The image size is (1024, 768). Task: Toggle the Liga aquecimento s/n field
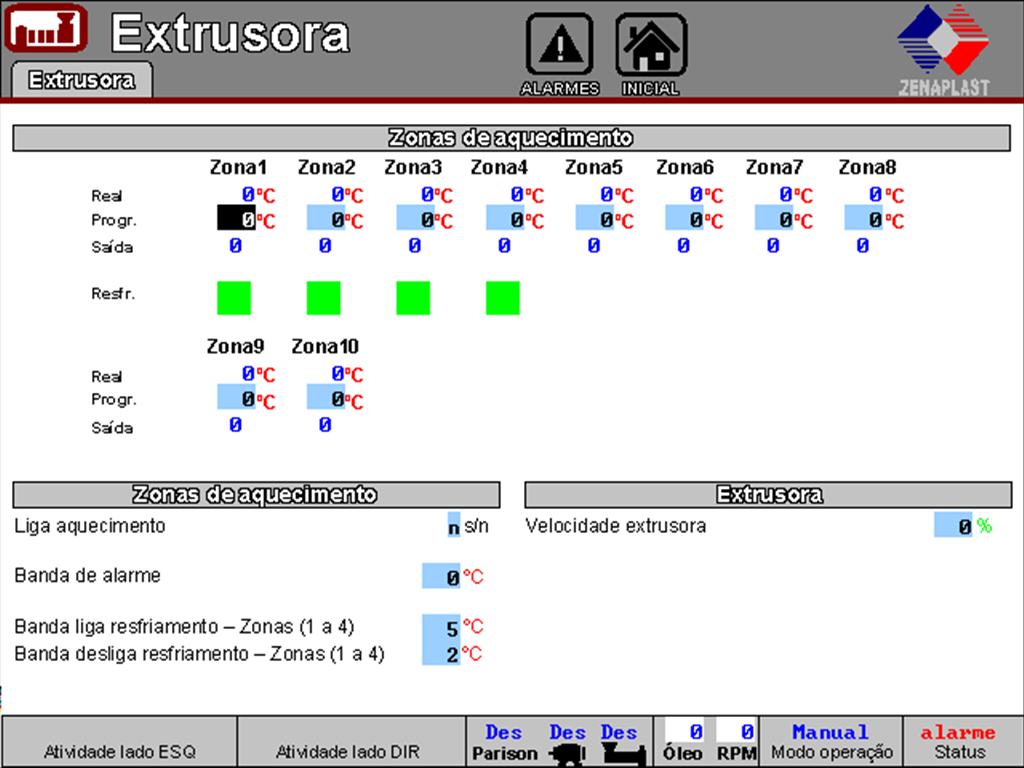point(453,526)
